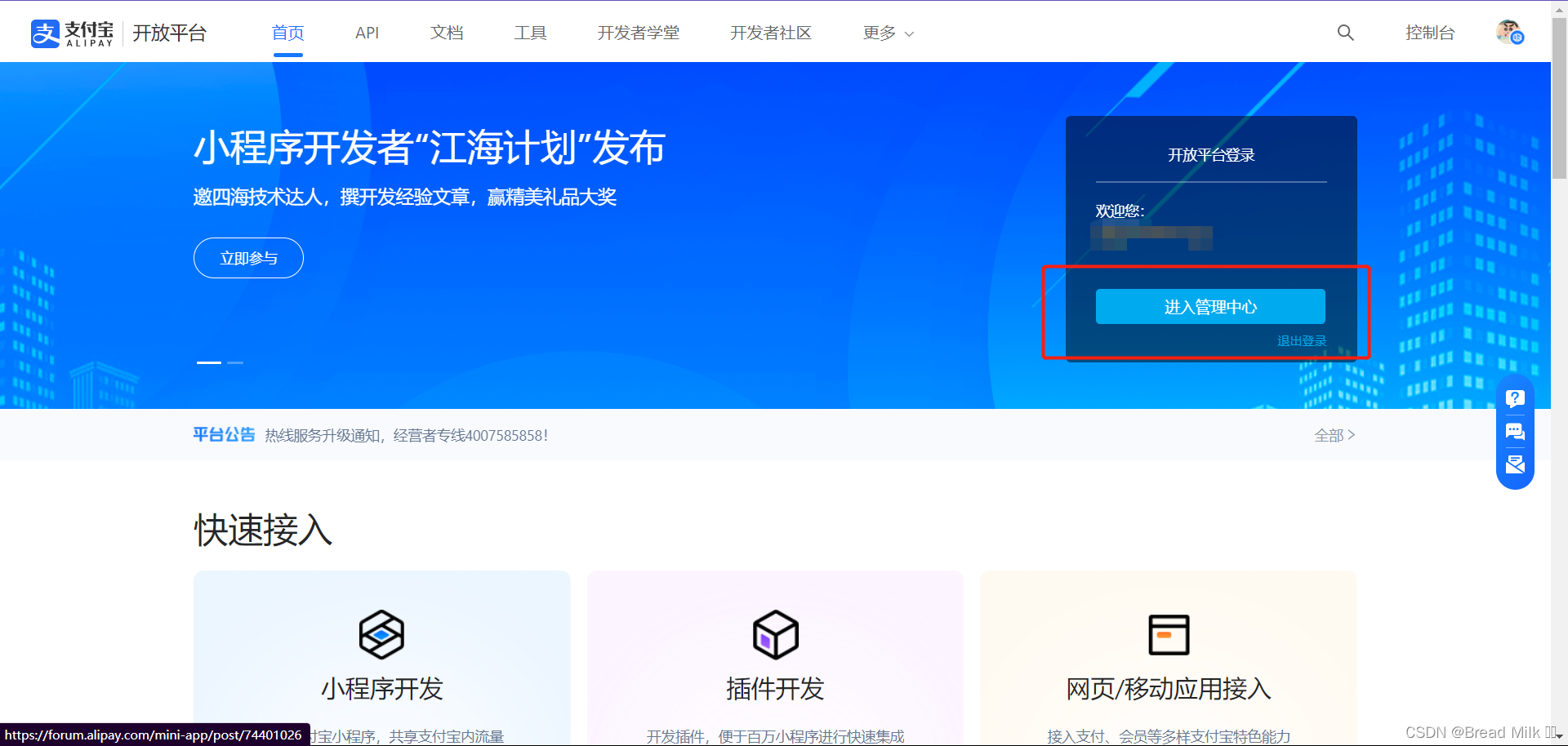Open the 控制台 link

tap(1430, 33)
